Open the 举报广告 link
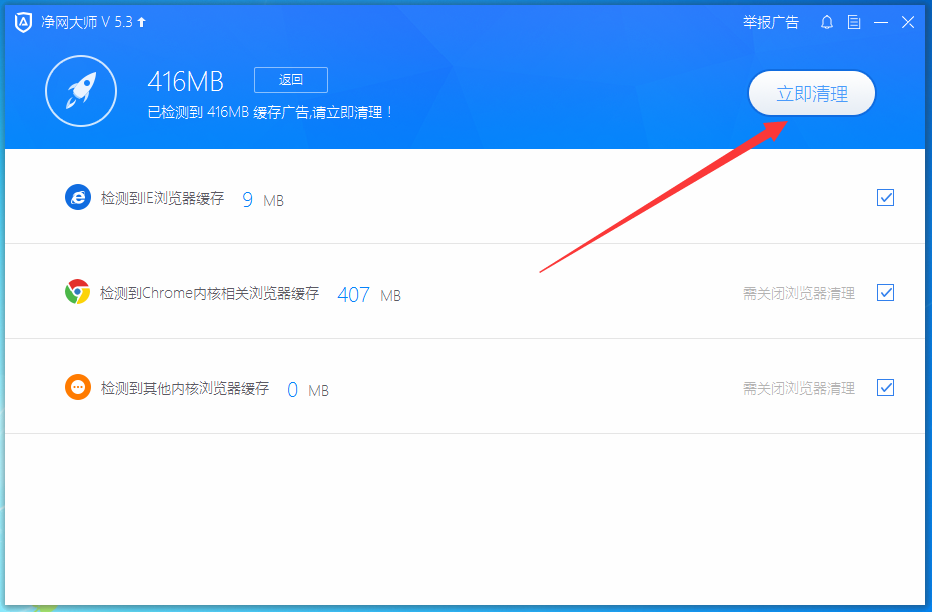 pos(770,22)
